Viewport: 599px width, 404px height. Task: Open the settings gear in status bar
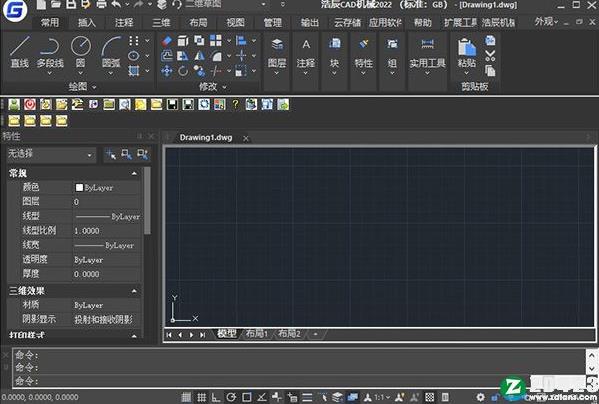(x=480, y=397)
